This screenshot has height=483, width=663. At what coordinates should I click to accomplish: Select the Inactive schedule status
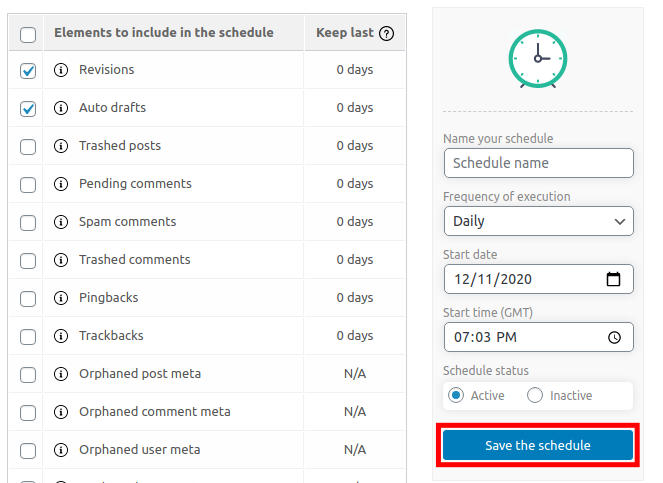tap(535, 395)
